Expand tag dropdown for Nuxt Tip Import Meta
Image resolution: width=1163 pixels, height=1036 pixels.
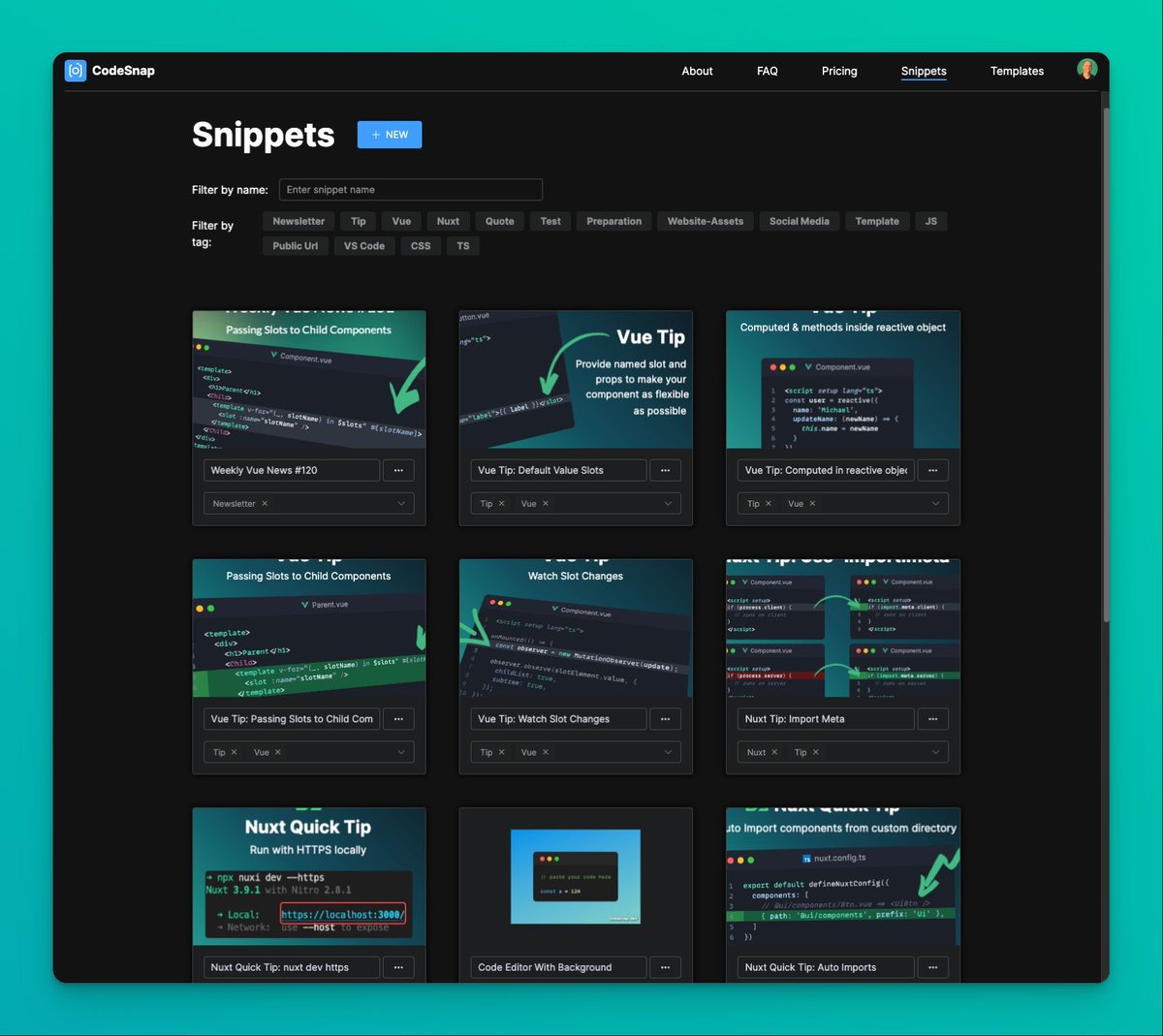pos(935,752)
